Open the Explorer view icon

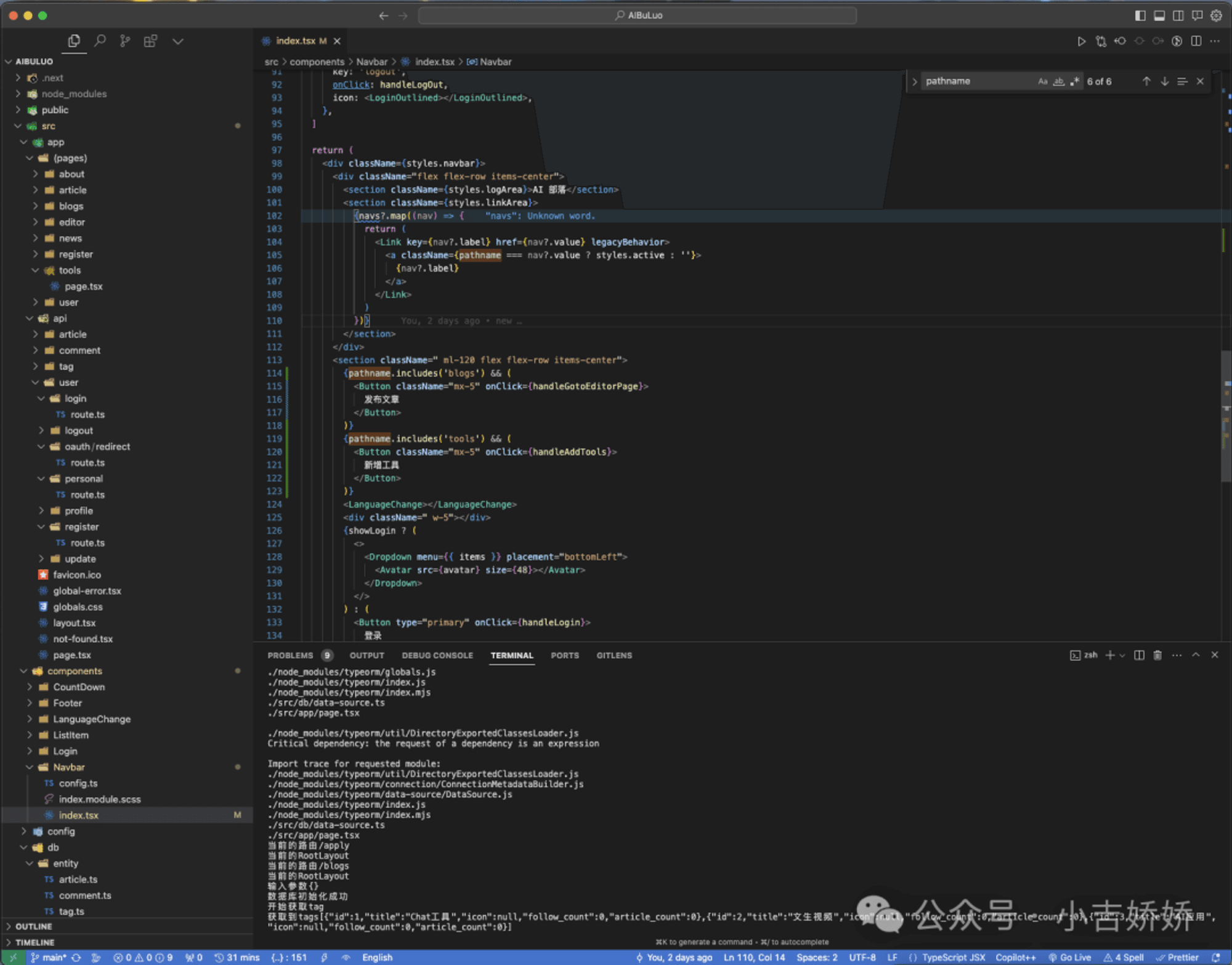74,41
